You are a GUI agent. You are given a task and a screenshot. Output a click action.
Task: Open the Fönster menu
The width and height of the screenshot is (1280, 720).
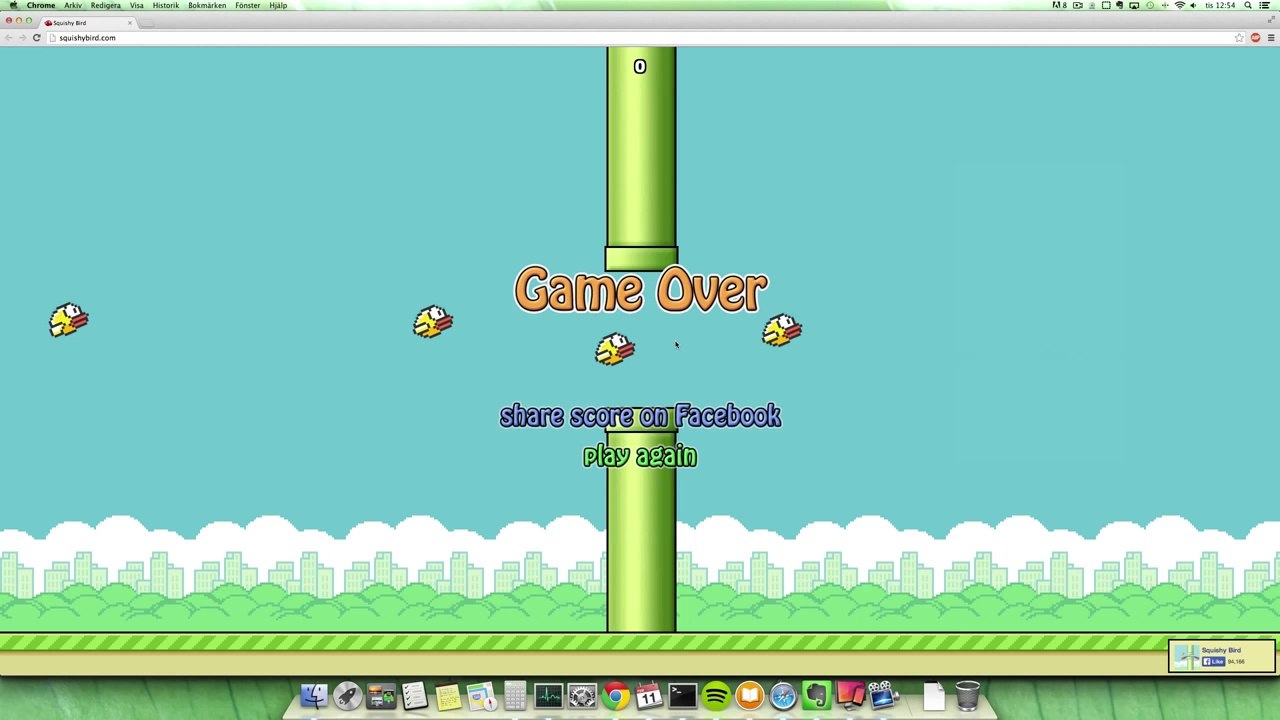click(x=248, y=5)
